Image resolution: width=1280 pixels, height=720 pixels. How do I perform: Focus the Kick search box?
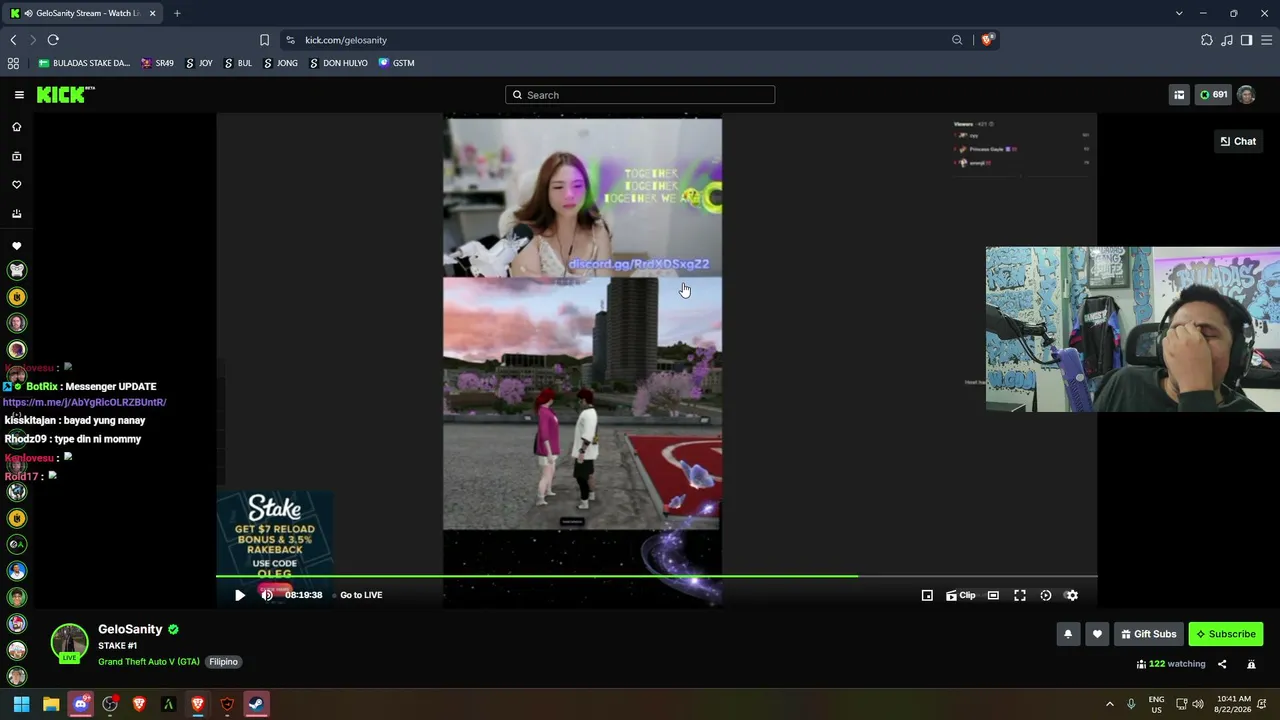(x=640, y=95)
